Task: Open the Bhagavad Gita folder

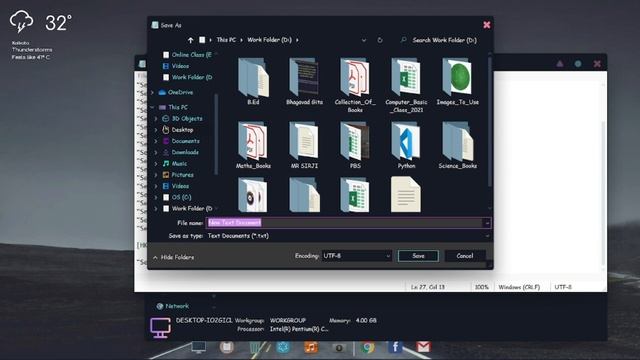Action: (304, 82)
